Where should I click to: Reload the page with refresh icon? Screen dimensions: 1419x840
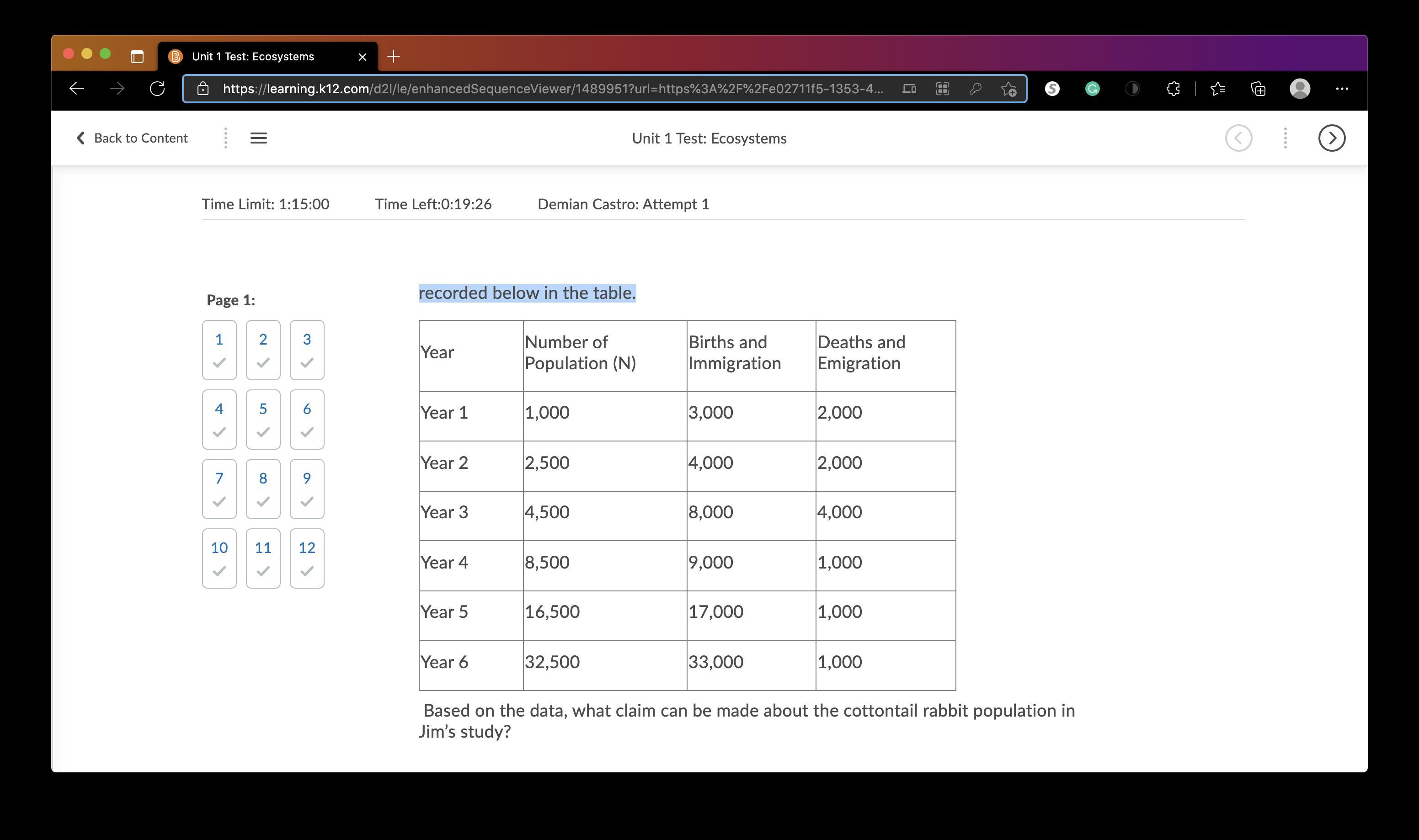coord(157,88)
